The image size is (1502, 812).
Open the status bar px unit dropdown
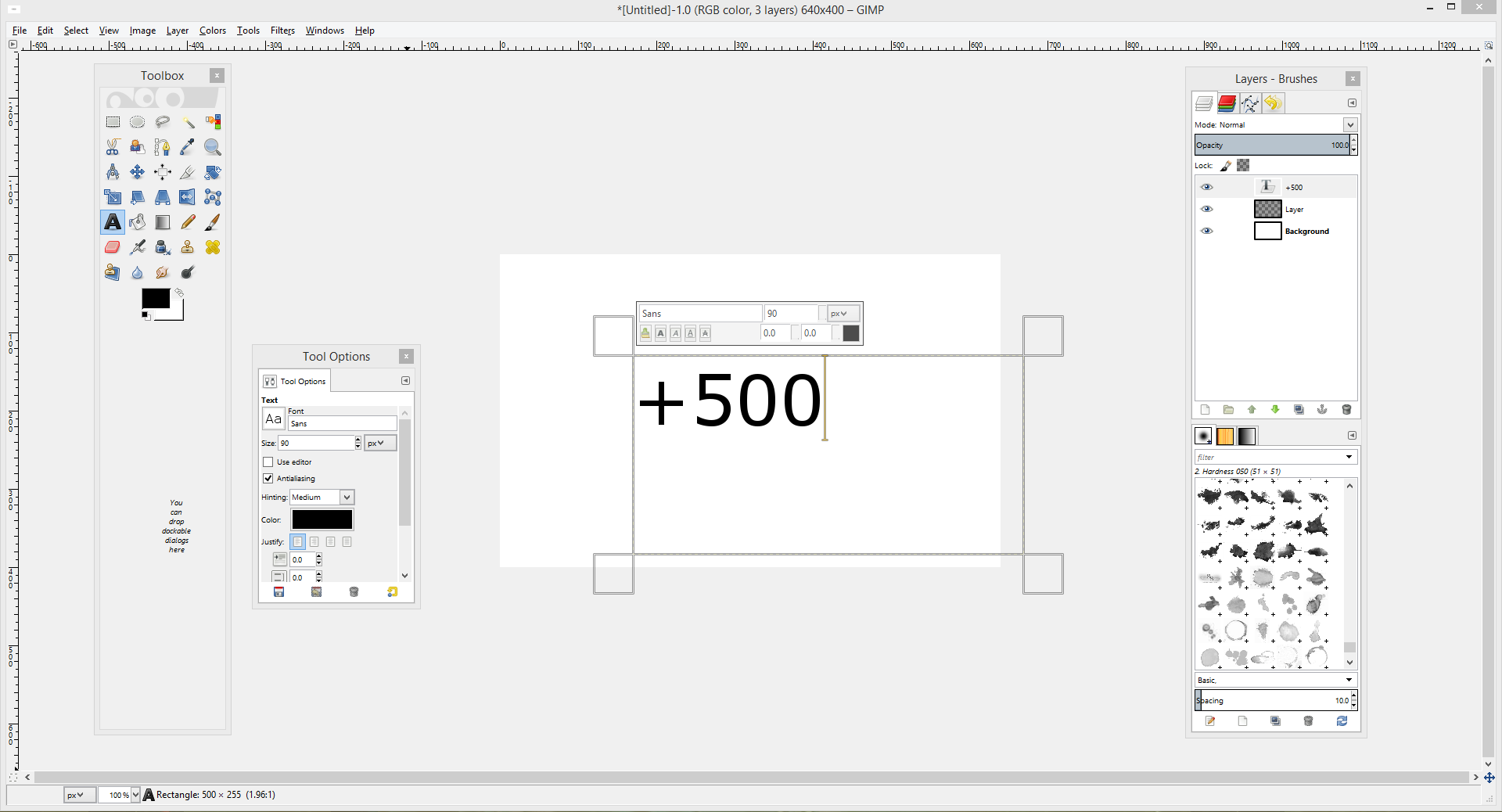80,795
